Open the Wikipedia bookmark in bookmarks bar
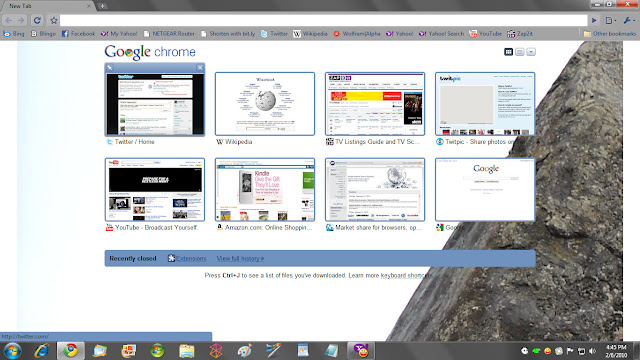This screenshot has width=640, height=360. tap(310, 33)
